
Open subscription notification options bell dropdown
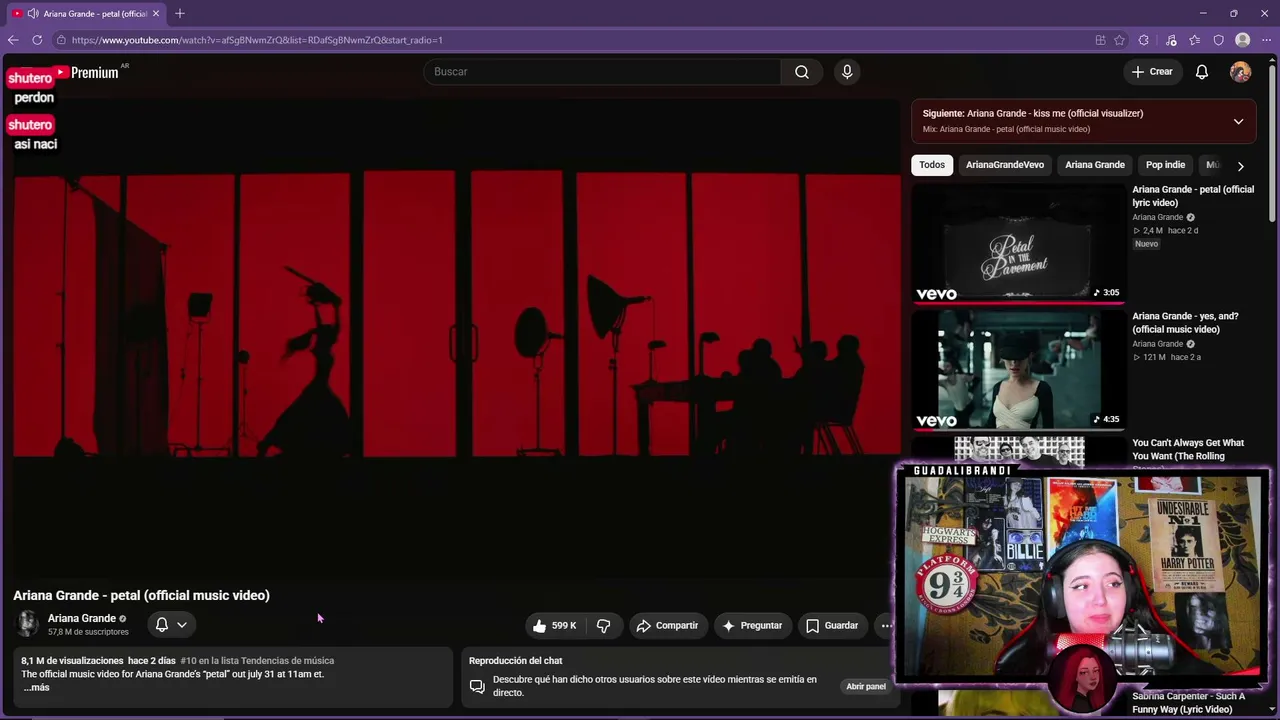tap(171, 625)
